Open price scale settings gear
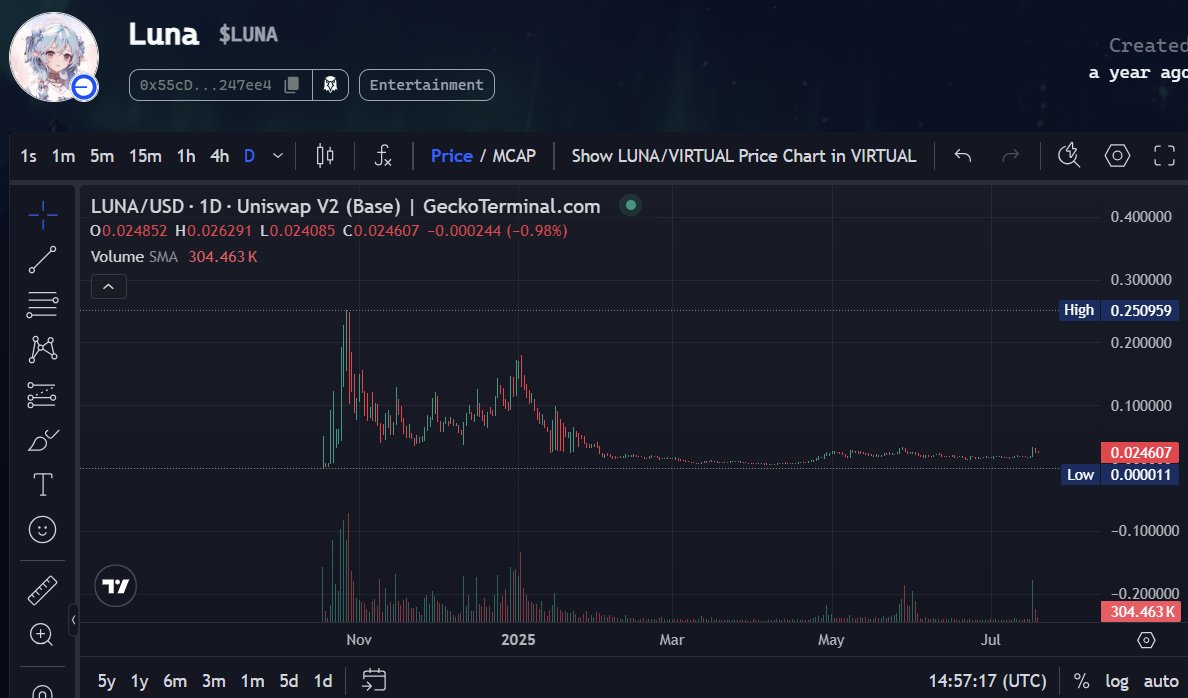The height and width of the screenshot is (698, 1188). coord(1146,640)
